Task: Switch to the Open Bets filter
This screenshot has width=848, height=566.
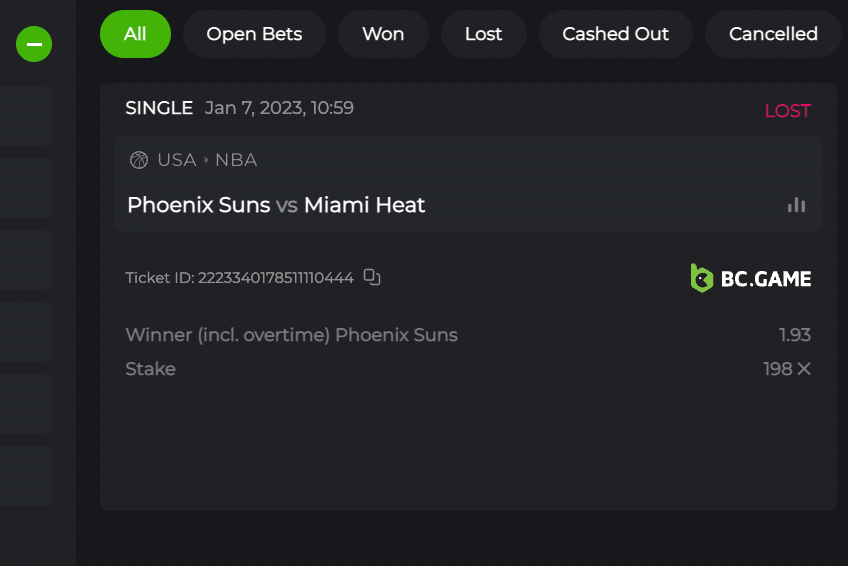Action: [x=254, y=34]
